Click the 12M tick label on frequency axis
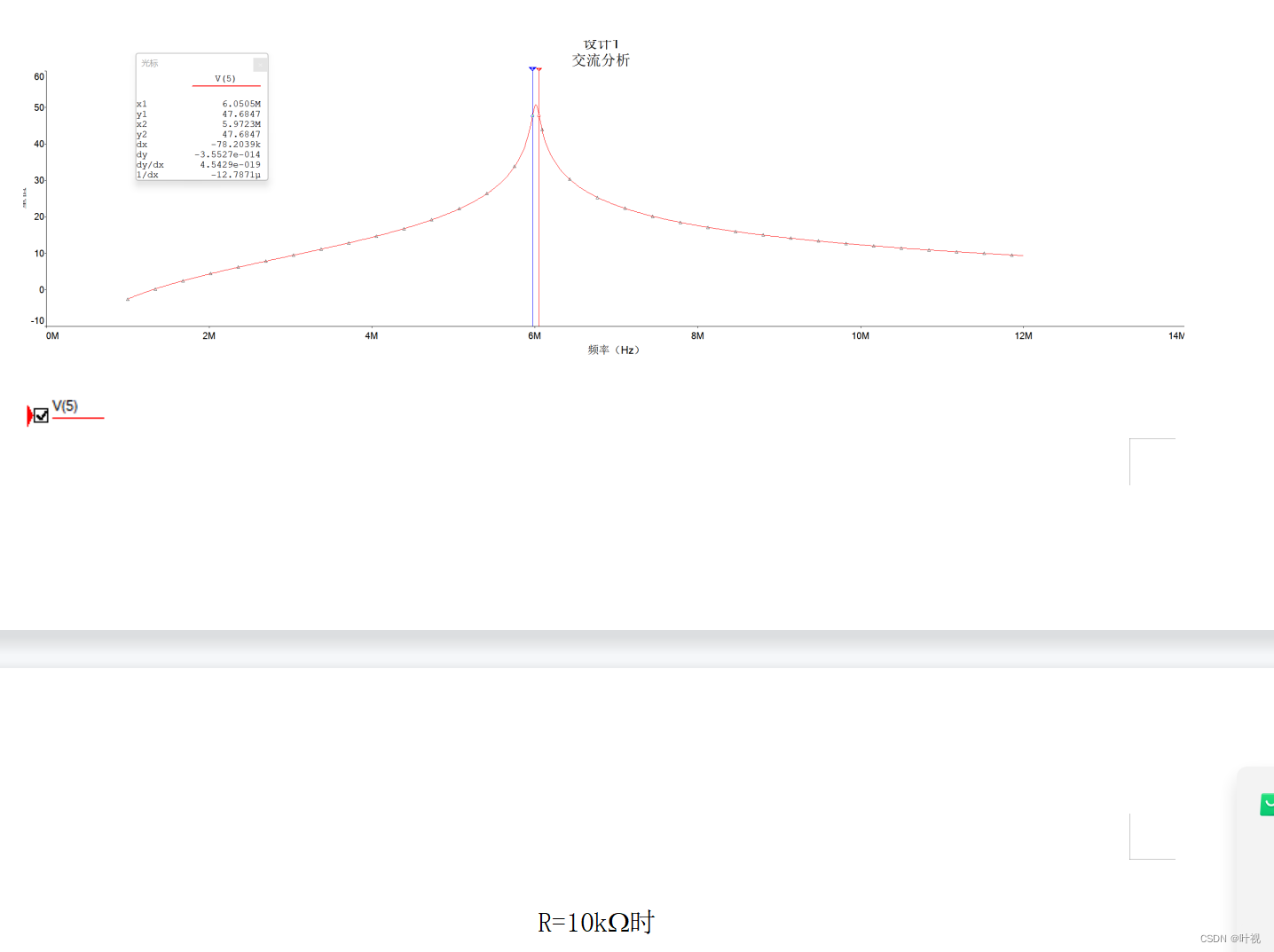The height and width of the screenshot is (952, 1274). [1024, 336]
